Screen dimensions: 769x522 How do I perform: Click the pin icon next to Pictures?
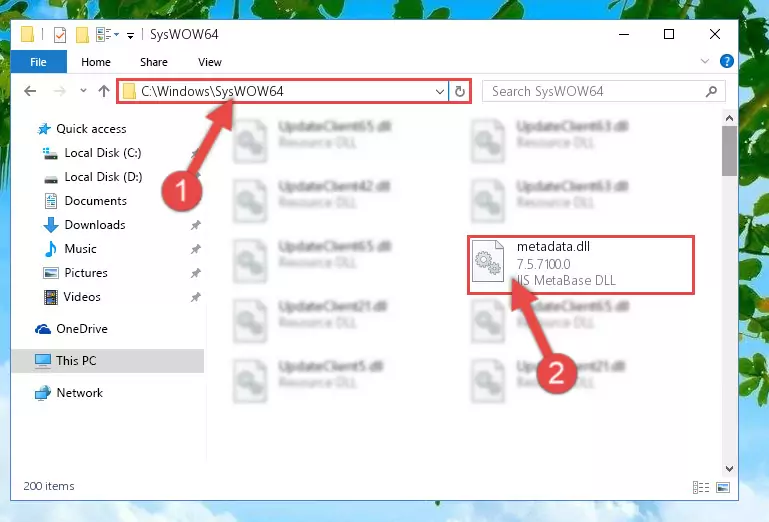(196, 273)
